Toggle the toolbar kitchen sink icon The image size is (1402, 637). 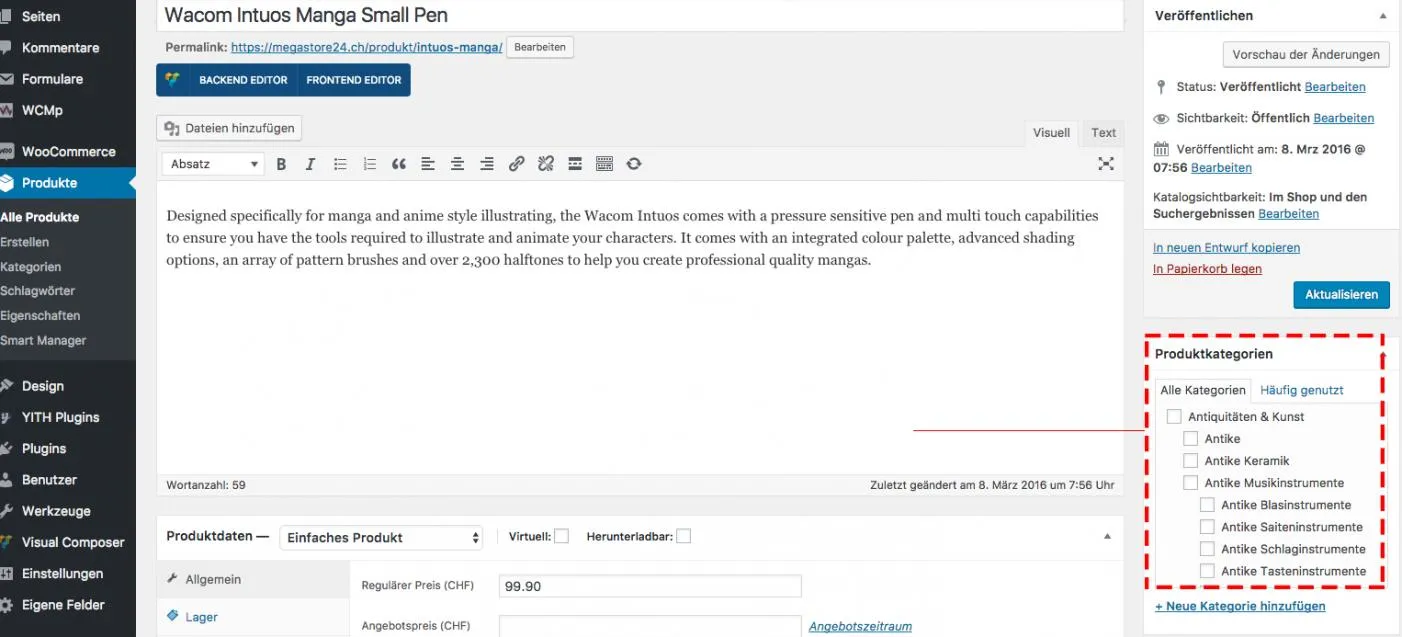point(604,164)
